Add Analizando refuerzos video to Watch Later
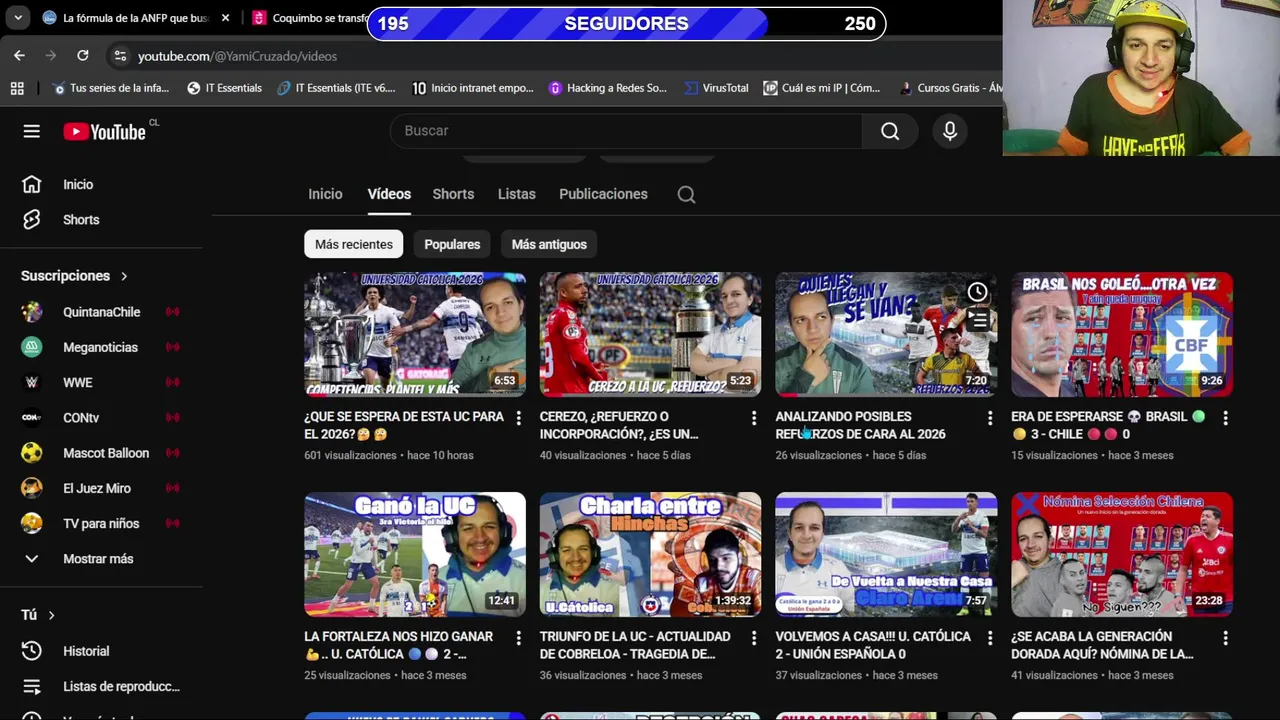Viewport: 1280px width, 720px height. pyautogui.click(x=977, y=292)
